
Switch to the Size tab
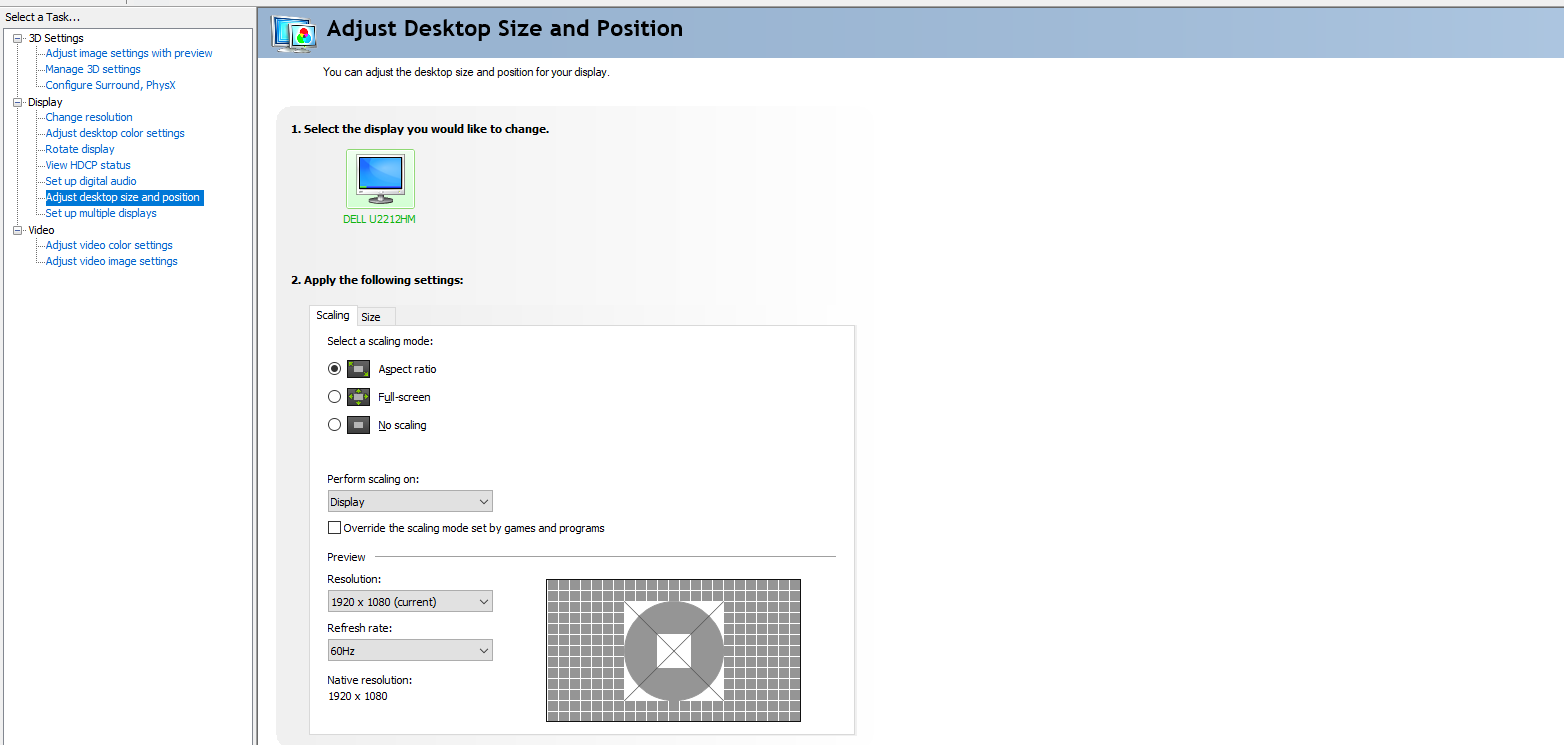[371, 317]
